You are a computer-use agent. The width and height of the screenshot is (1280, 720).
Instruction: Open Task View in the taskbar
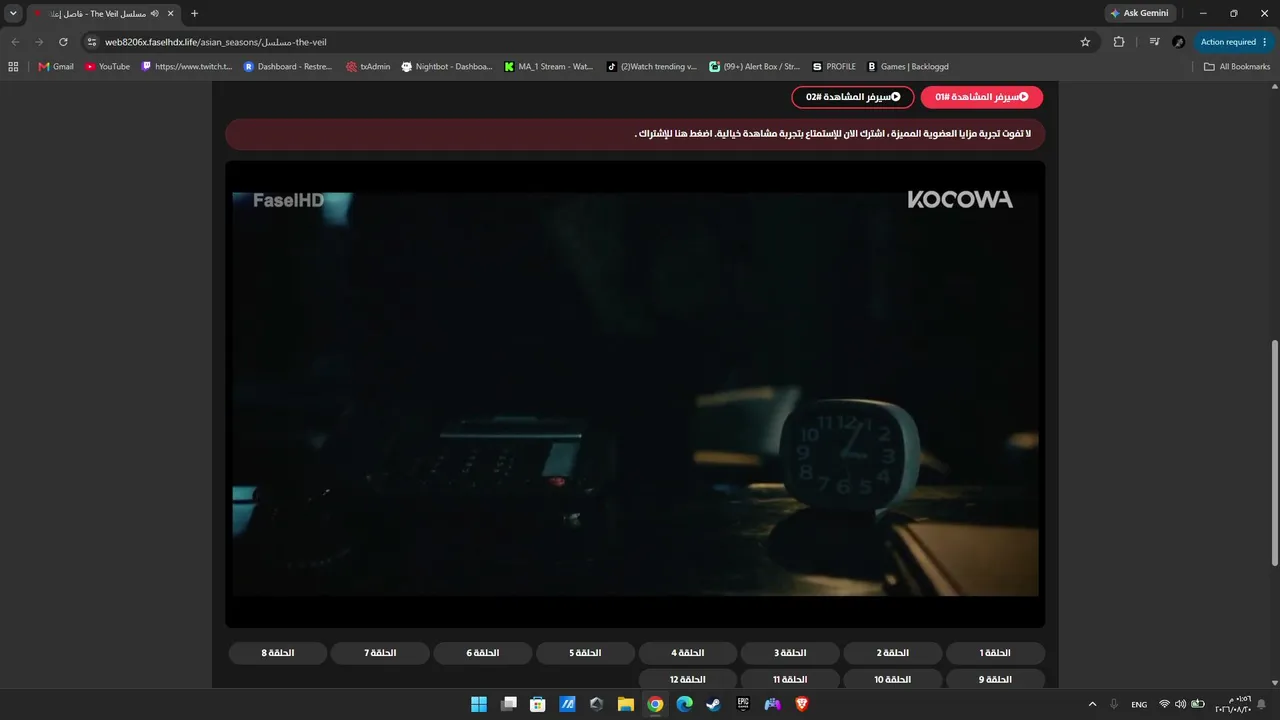click(x=508, y=704)
